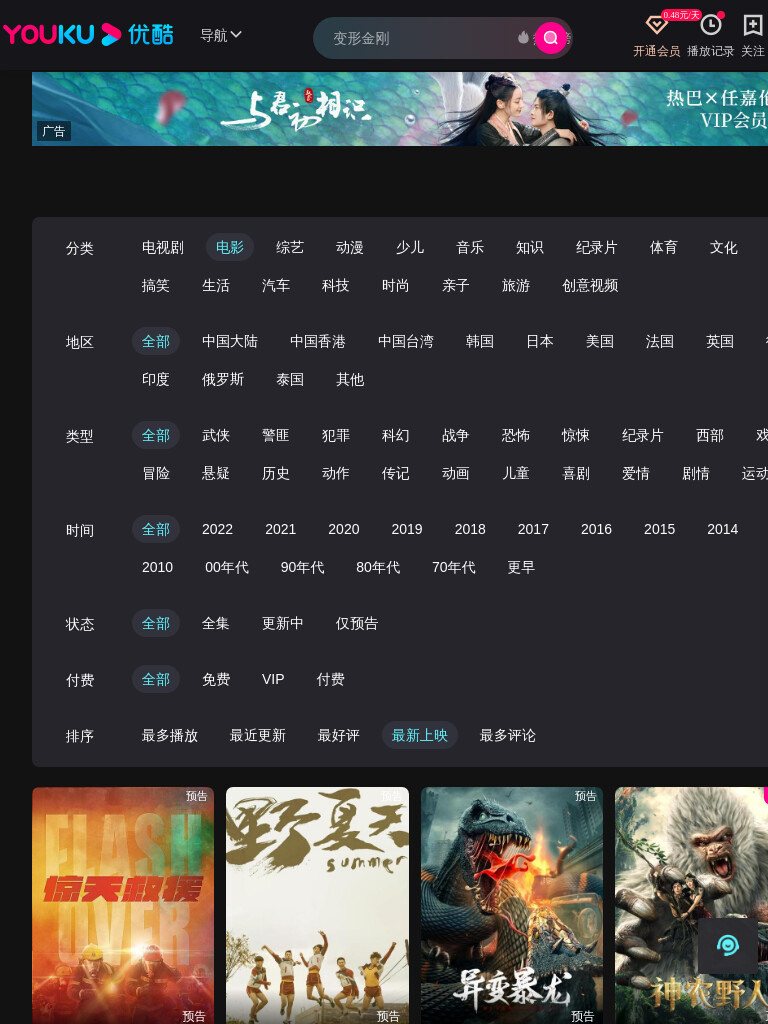Open the 异变暴龙 movie poster
Screen dimensions: 768x1024
(512, 905)
